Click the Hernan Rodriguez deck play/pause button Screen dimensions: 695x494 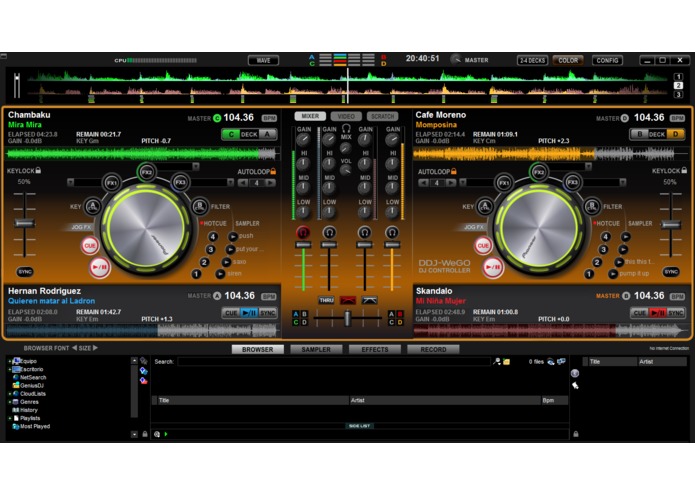(x=249, y=313)
